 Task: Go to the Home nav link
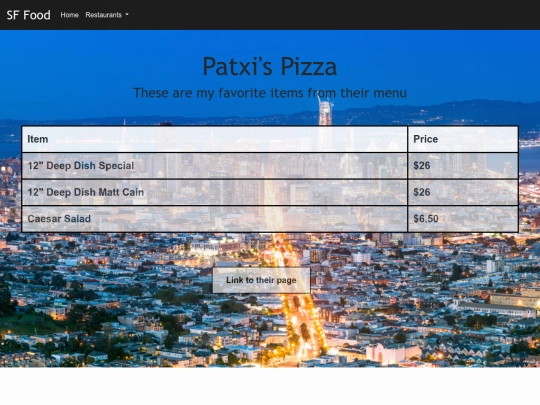70,15
